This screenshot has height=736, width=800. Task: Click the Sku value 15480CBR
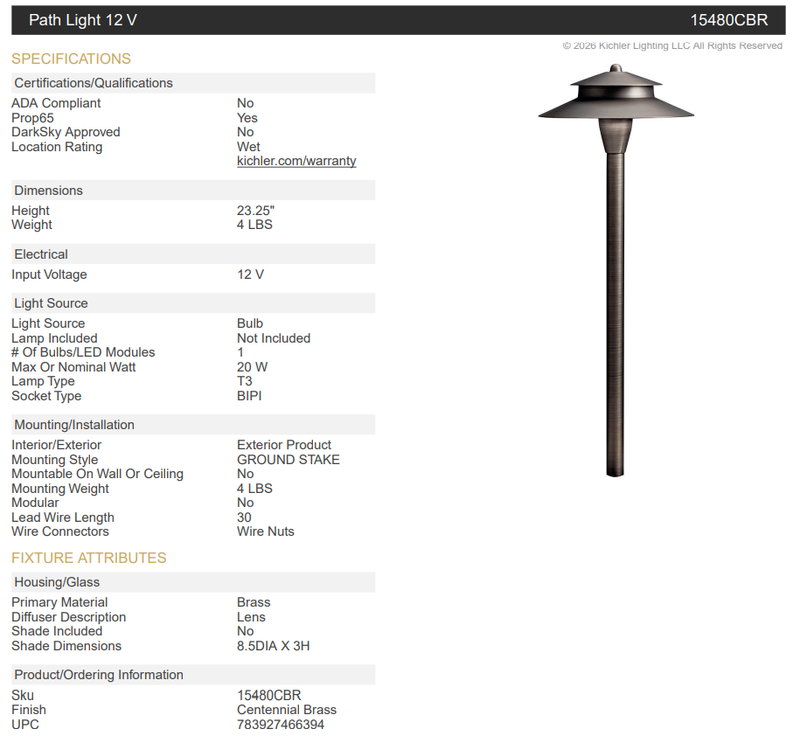[269, 695]
